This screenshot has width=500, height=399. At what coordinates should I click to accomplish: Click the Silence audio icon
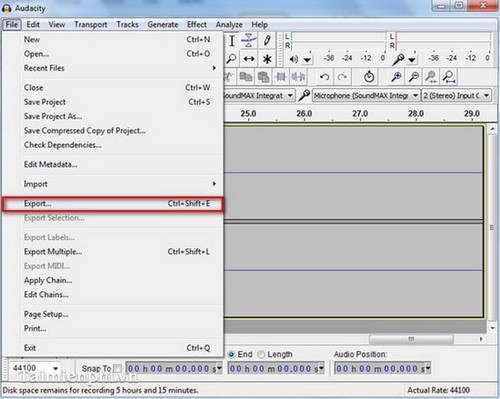298,77
